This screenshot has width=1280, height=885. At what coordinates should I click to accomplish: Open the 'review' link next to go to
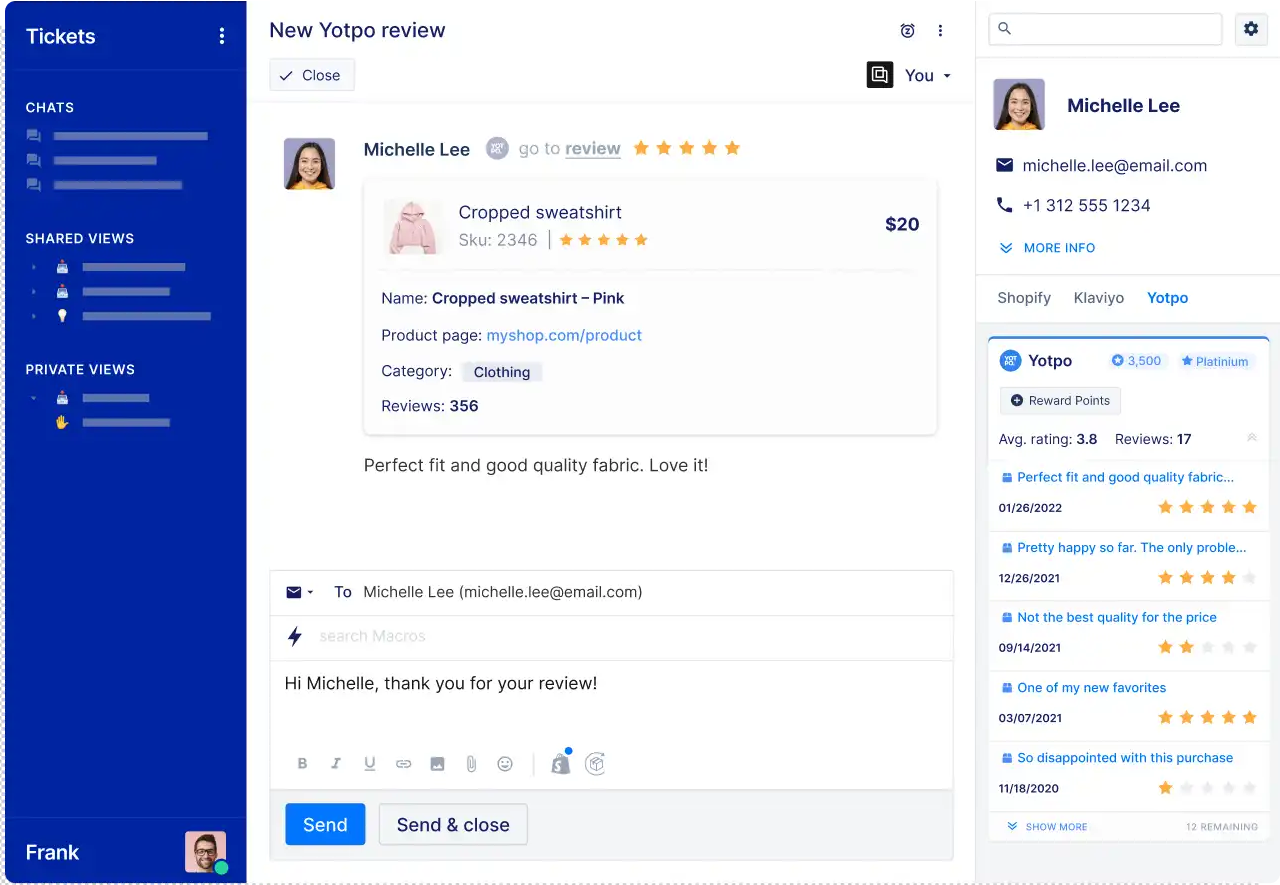593,149
